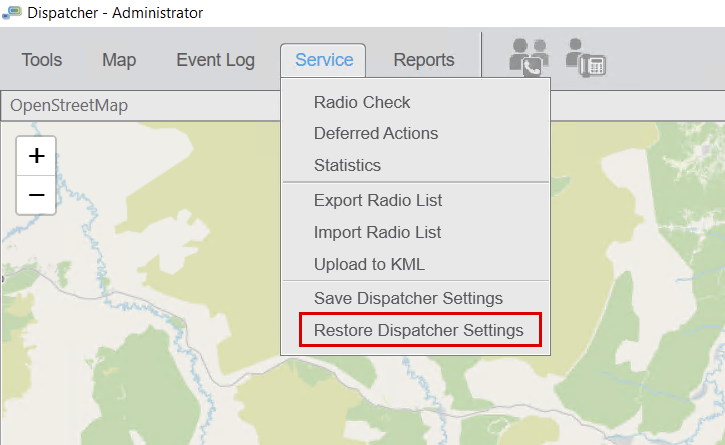725x445 pixels.
Task: Open the Event Log menu
Action: tap(215, 60)
